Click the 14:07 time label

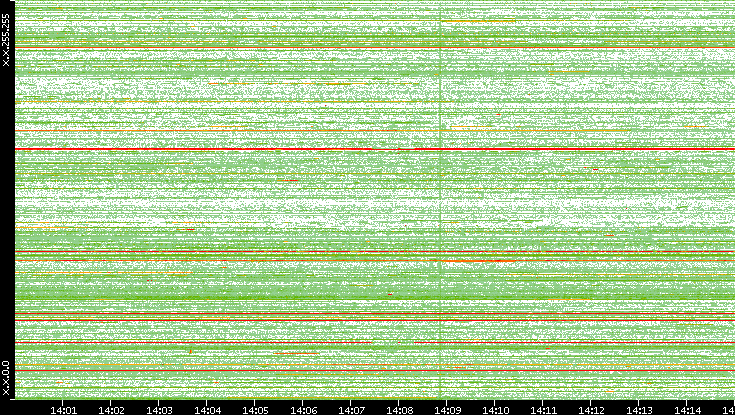pyautogui.click(x=351, y=410)
